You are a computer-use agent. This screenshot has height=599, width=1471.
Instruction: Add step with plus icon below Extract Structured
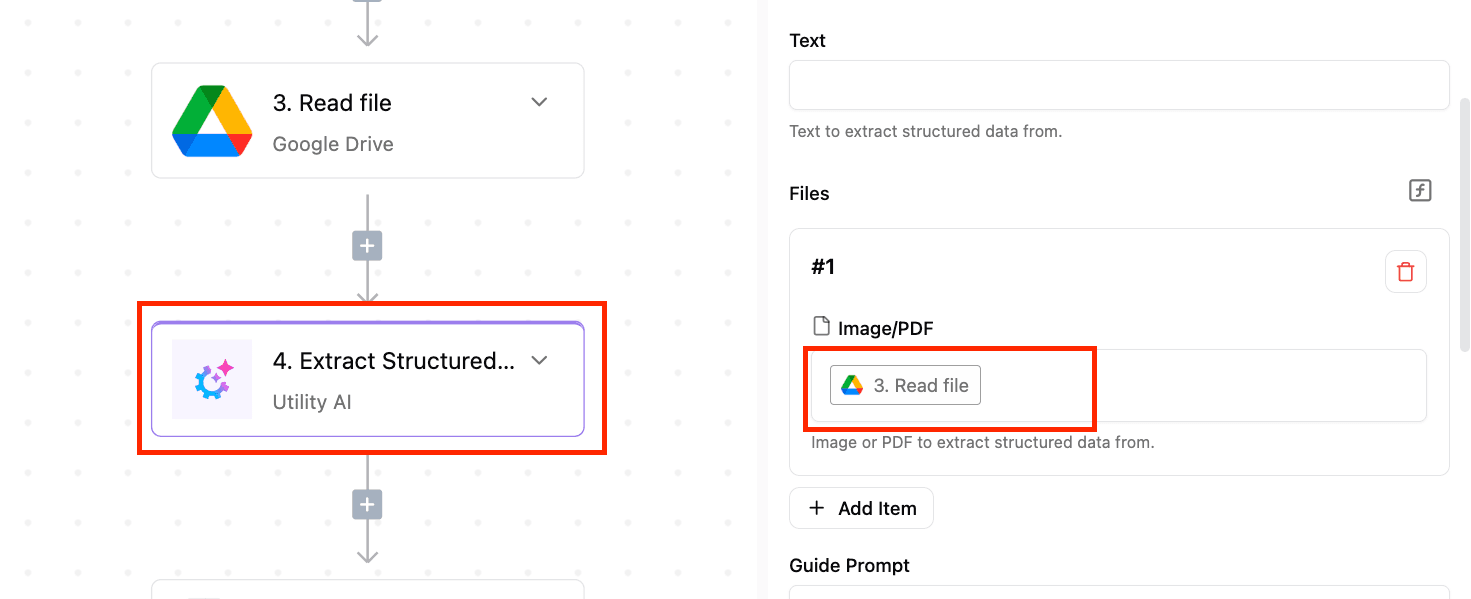[x=367, y=505]
